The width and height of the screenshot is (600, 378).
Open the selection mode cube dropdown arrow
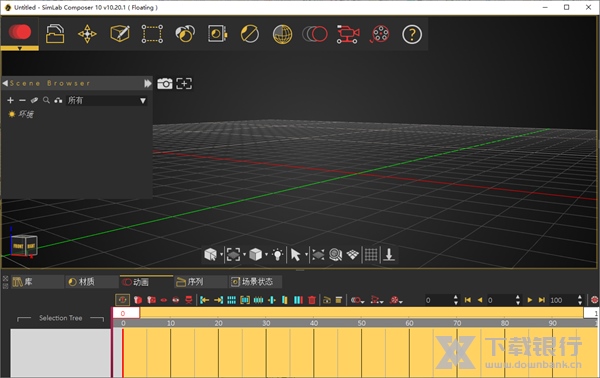tap(221, 254)
